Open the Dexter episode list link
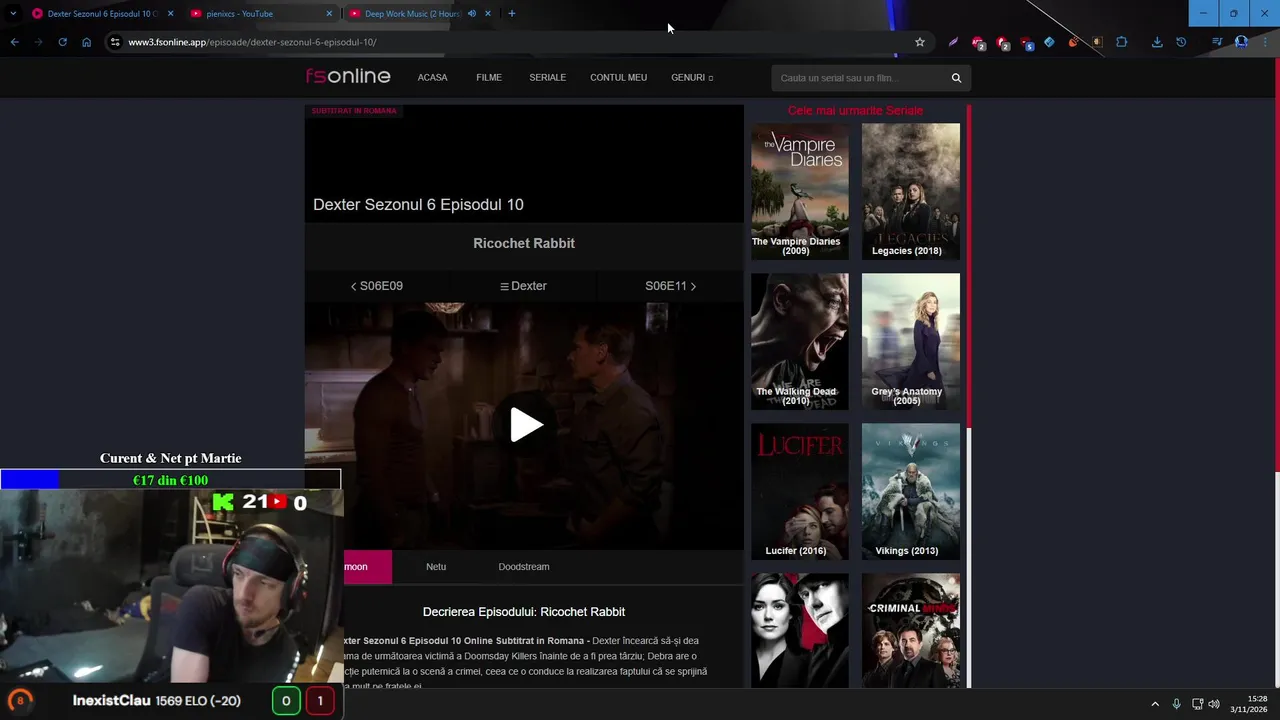The image size is (1280, 720). (523, 286)
